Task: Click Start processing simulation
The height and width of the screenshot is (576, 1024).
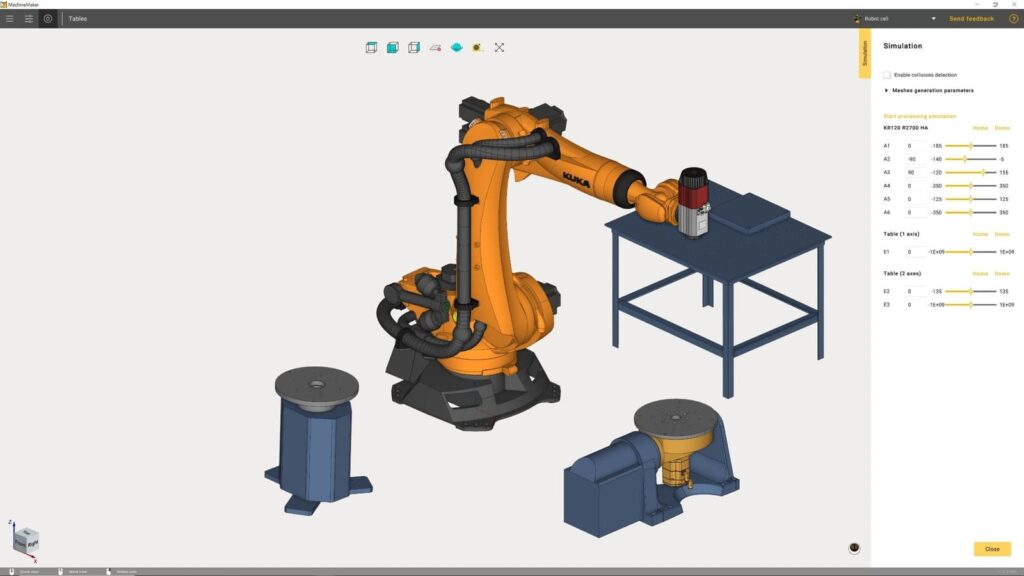Action: point(920,114)
